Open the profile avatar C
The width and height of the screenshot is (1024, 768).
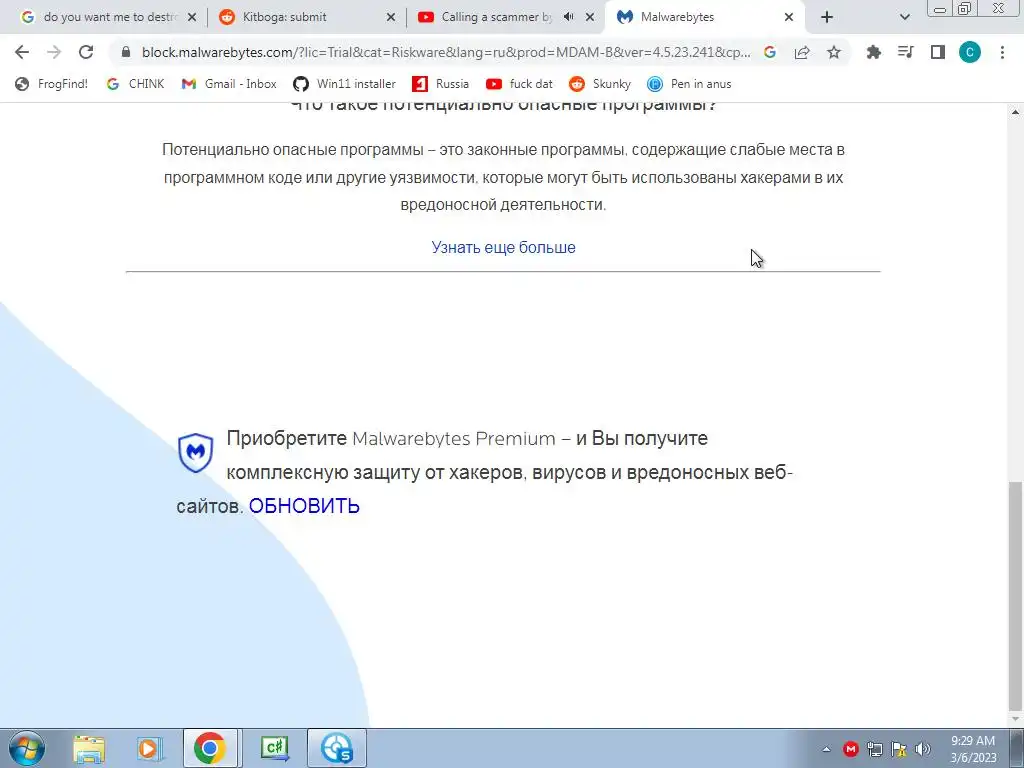pos(970,52)
